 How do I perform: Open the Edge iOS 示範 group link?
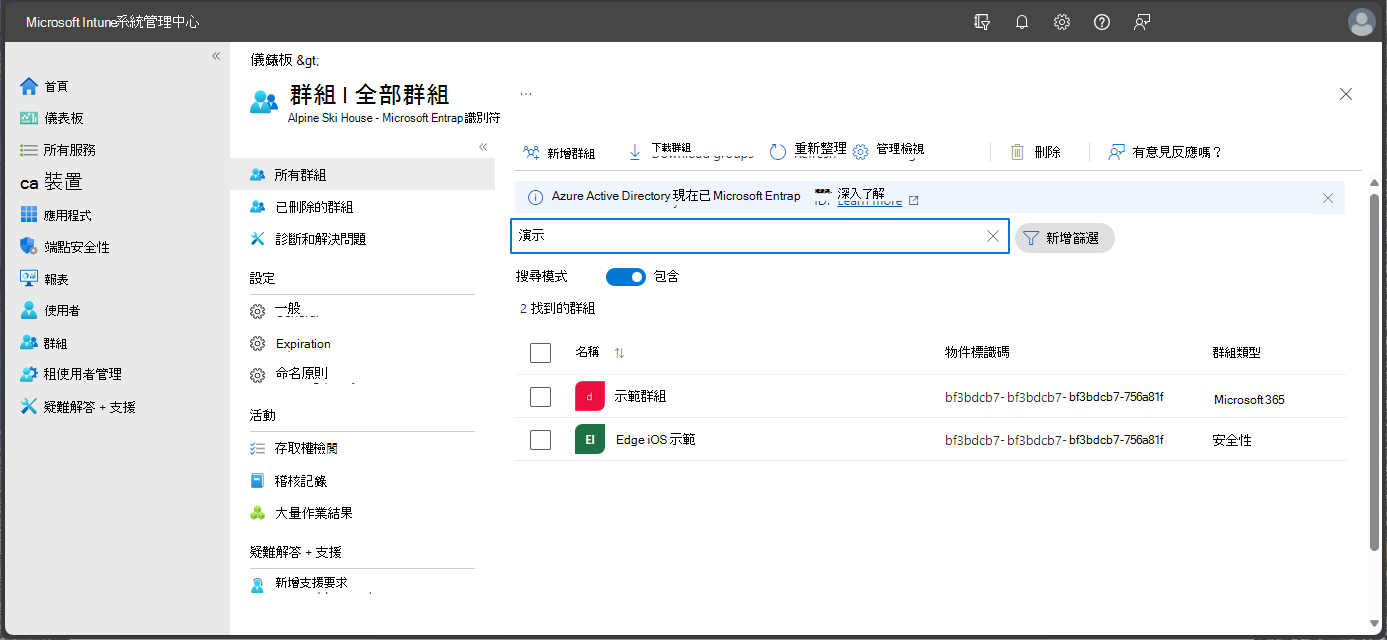(x=656, y=440)
